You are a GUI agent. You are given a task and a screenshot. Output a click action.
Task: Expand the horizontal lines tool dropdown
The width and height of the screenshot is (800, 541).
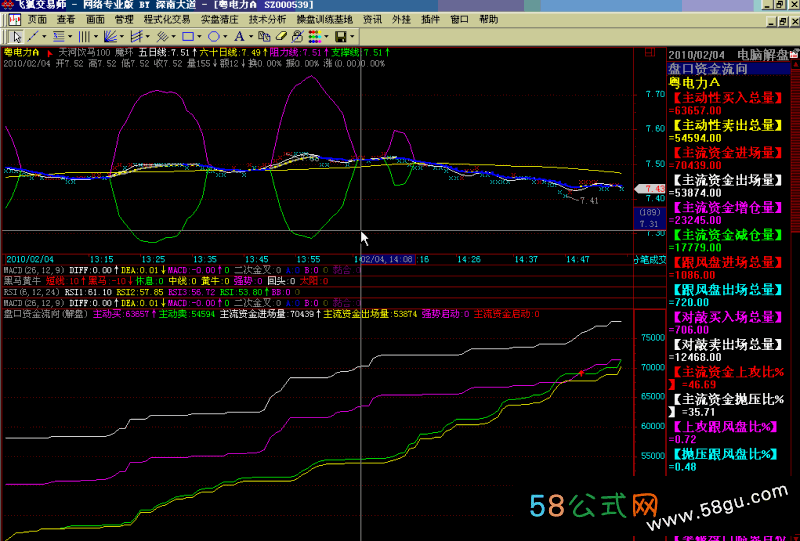[x=70, y=37]
